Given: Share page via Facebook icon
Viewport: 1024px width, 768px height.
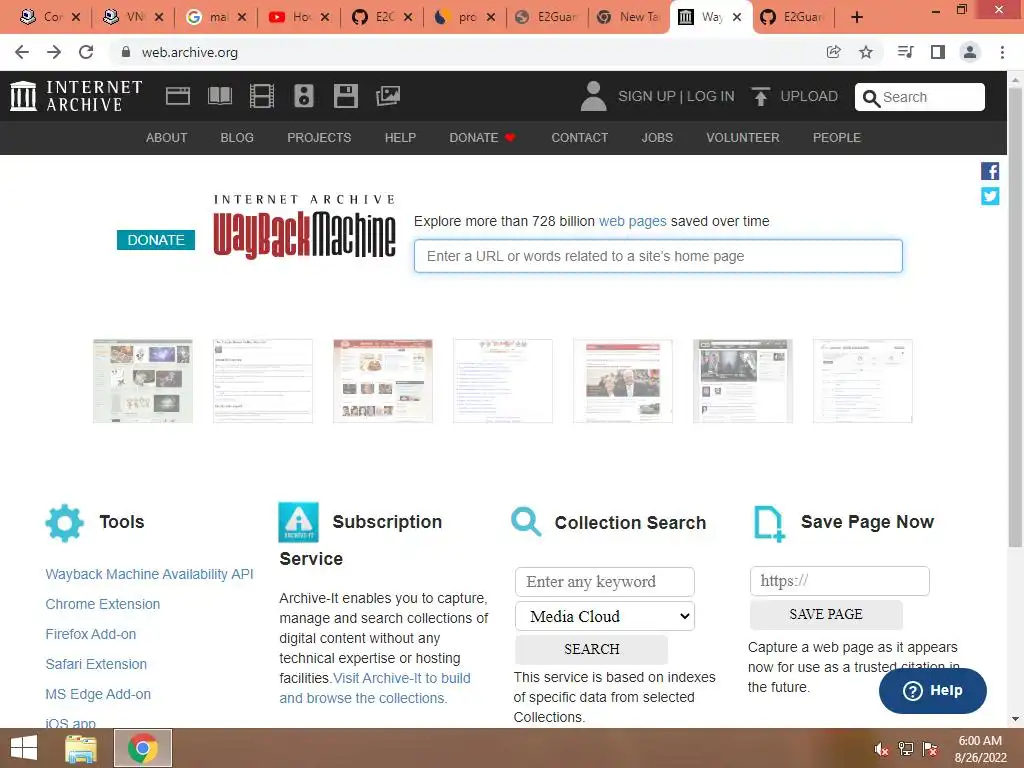Looking at the screenshot, I should coord(990,171).
